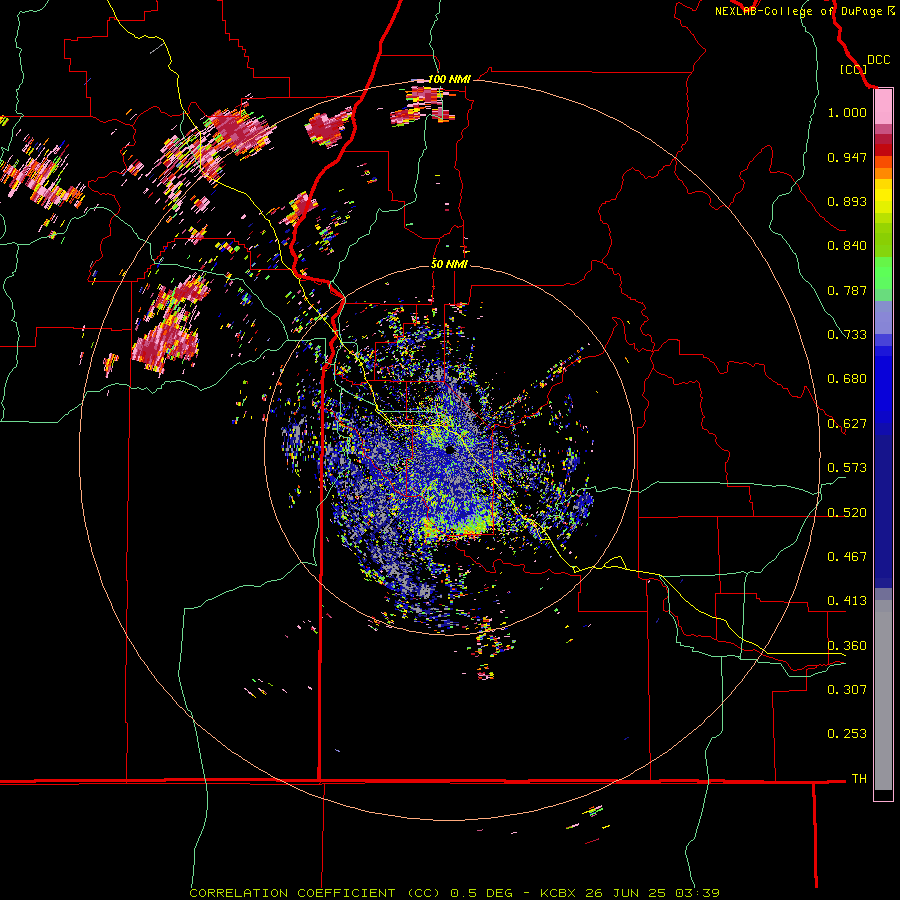Select the 0.680 legend value
Screen dimensions: 900x900
[x=847, y=379]
